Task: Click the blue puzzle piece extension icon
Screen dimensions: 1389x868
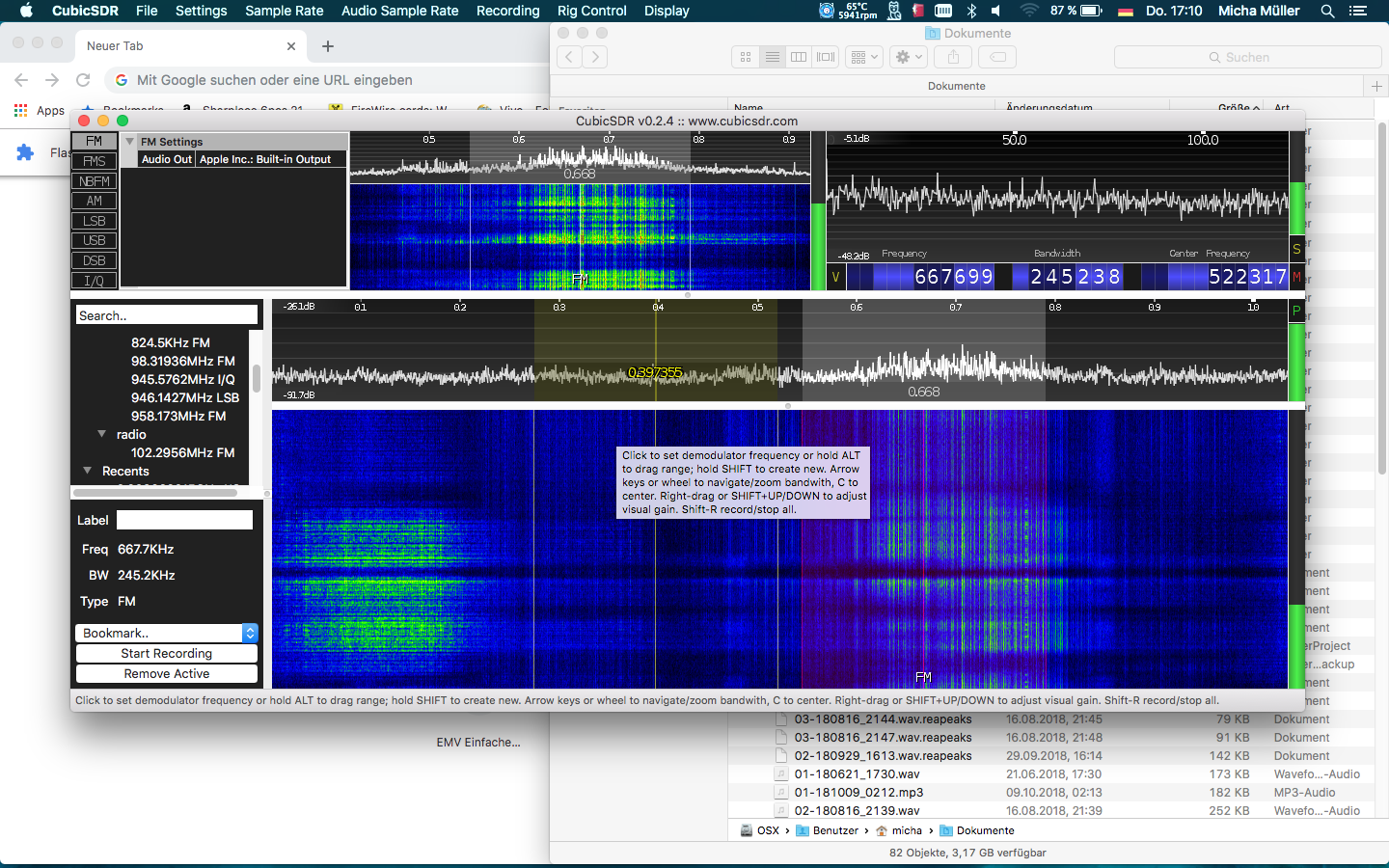Action: (25, 152)
